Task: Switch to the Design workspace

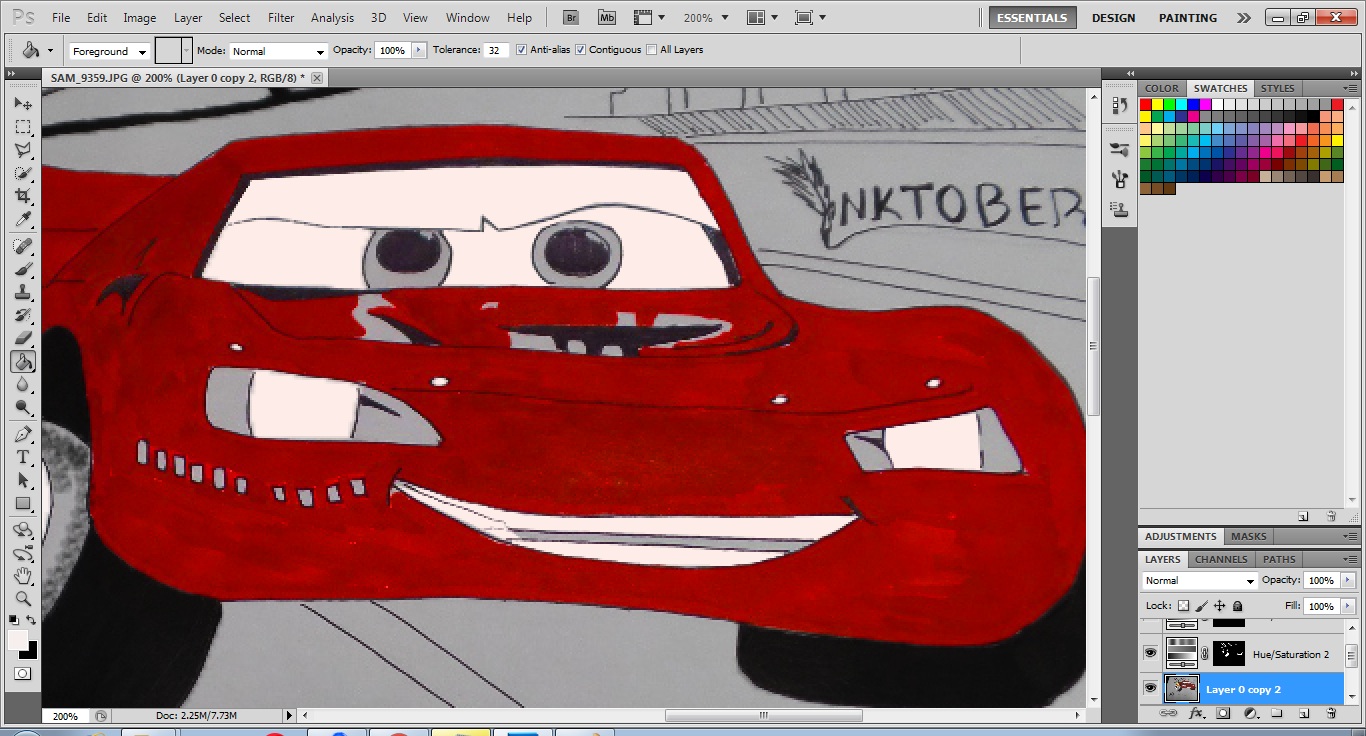Action: pos(1113,18)
